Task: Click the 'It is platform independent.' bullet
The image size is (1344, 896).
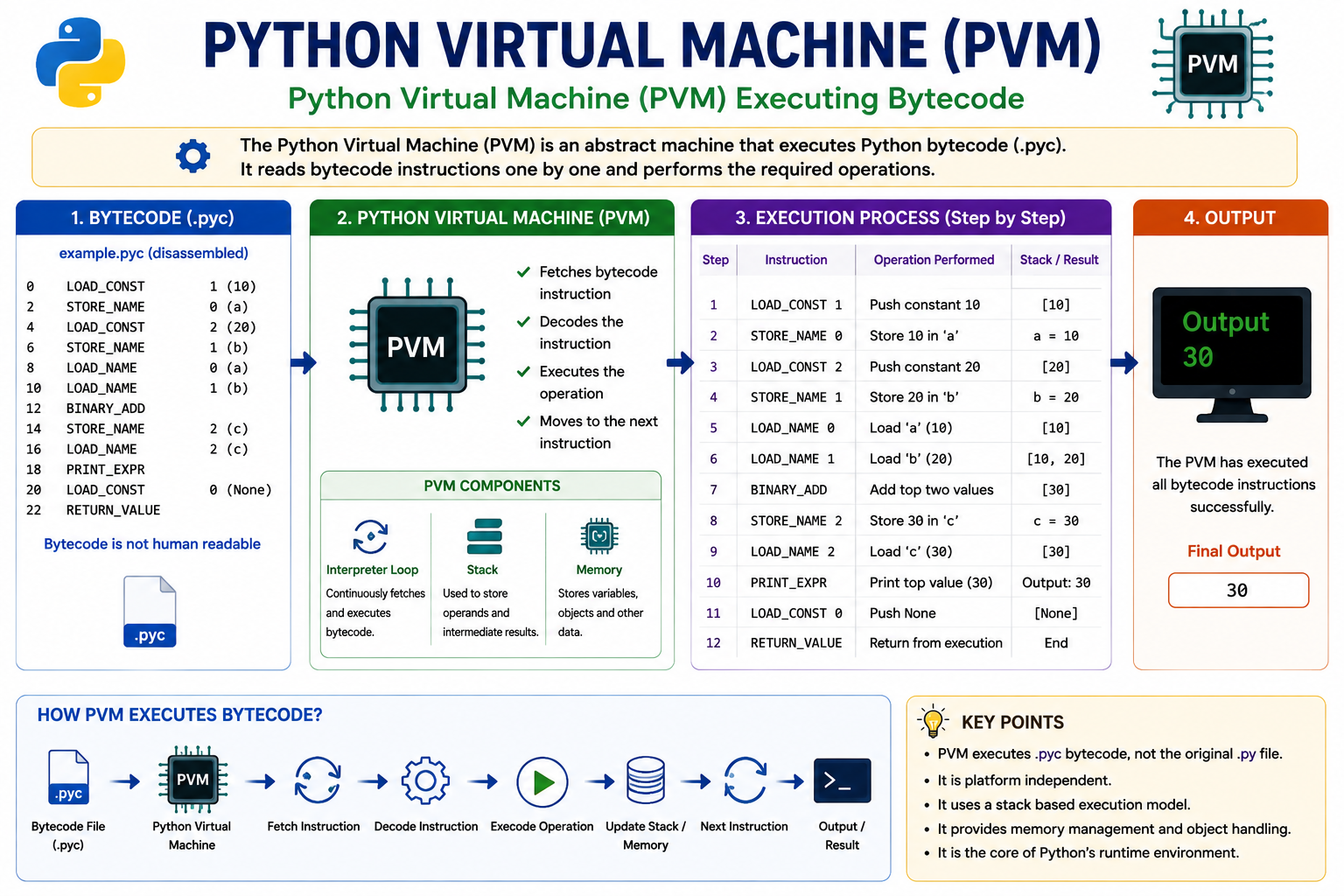Action: coord(1025,780)
